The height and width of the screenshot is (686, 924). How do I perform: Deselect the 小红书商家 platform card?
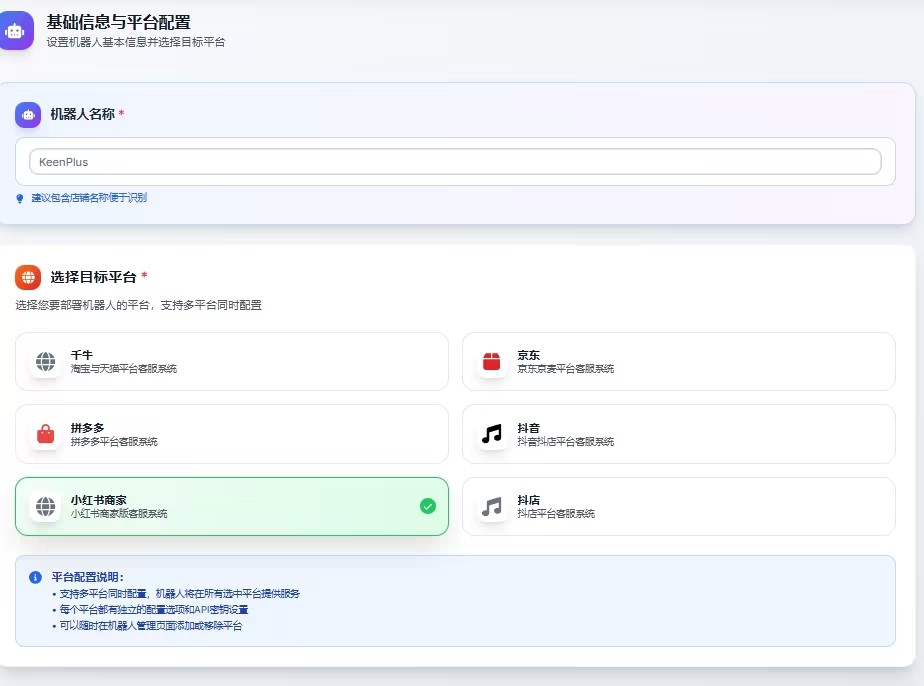(x=231, y=507)
